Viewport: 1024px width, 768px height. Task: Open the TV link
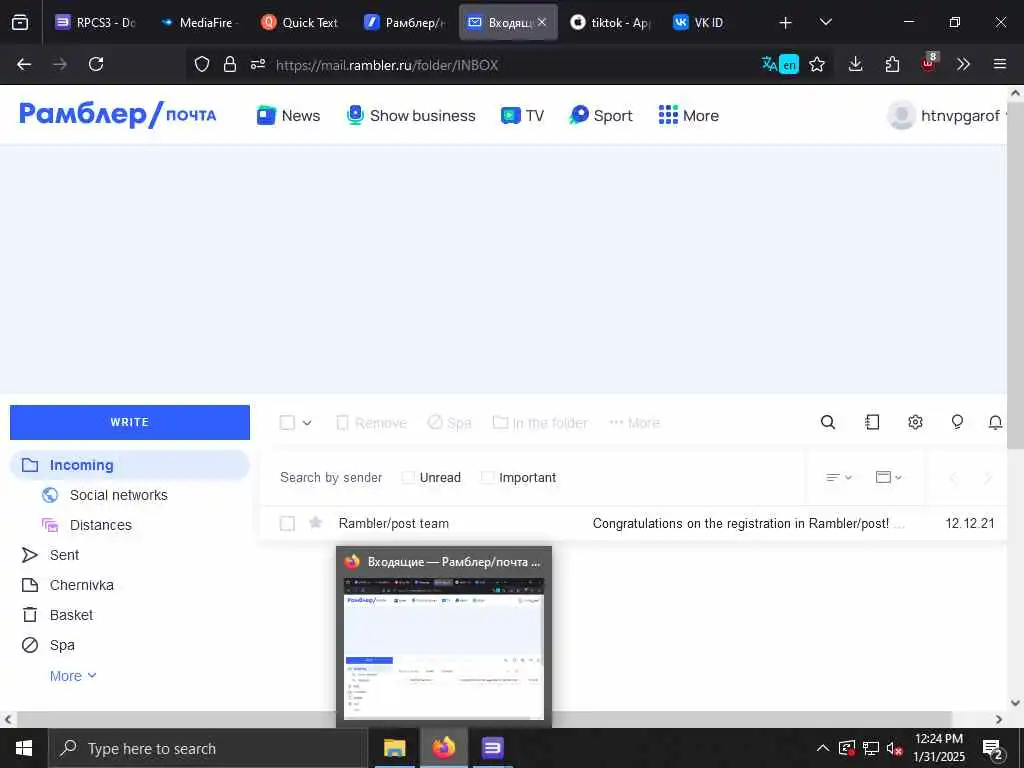point(522,116)
